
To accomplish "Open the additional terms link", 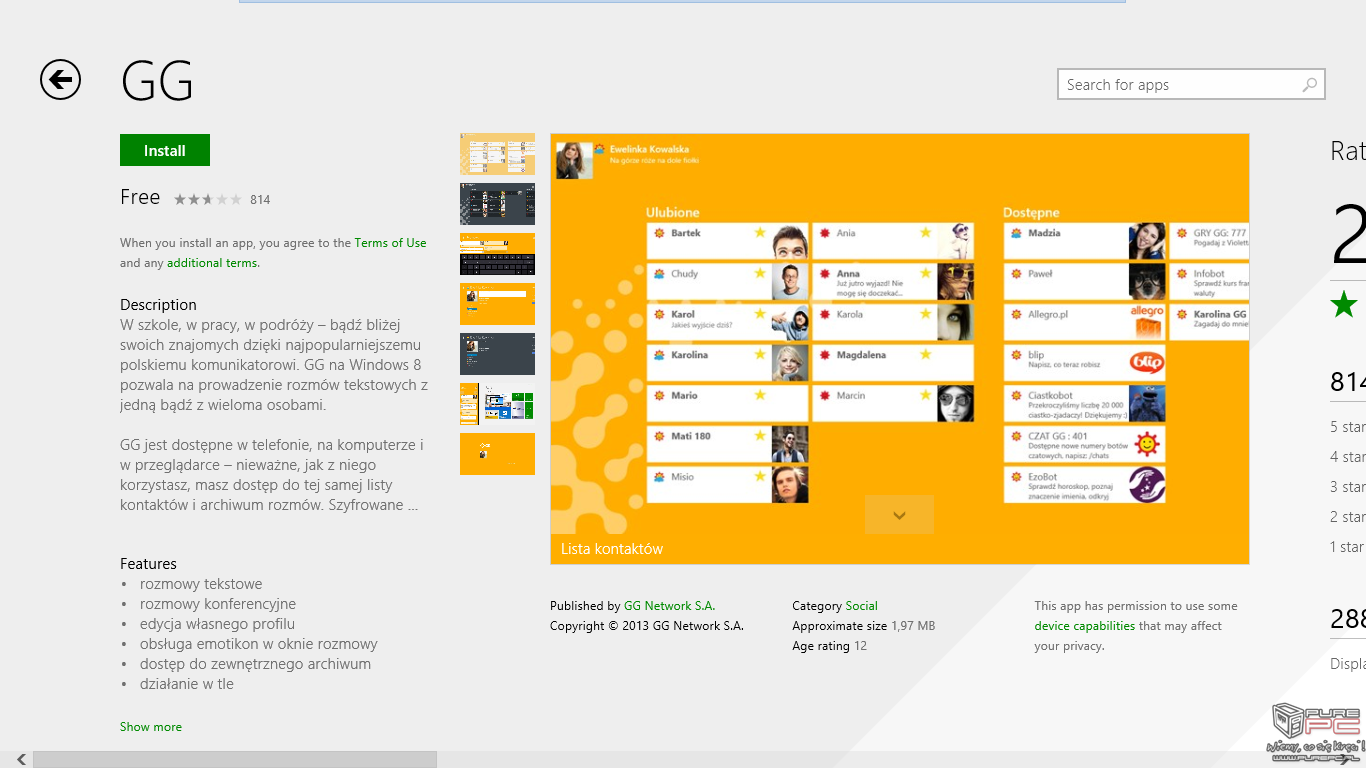I will [213, 263].
